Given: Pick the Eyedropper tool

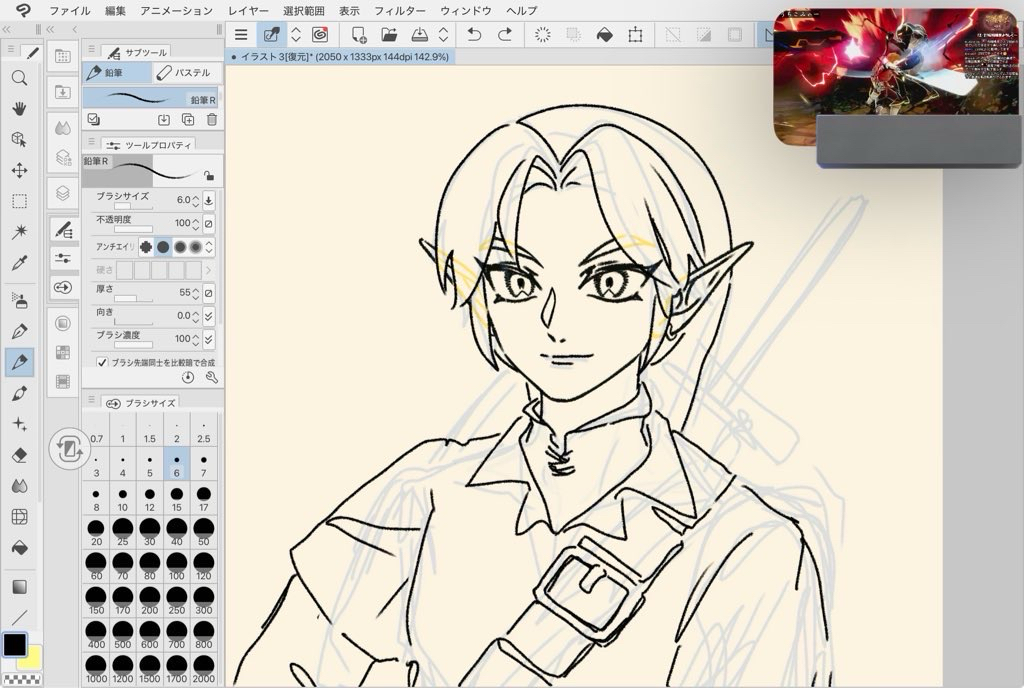Looking at the screenshot, I should click(x=19, y=263).
